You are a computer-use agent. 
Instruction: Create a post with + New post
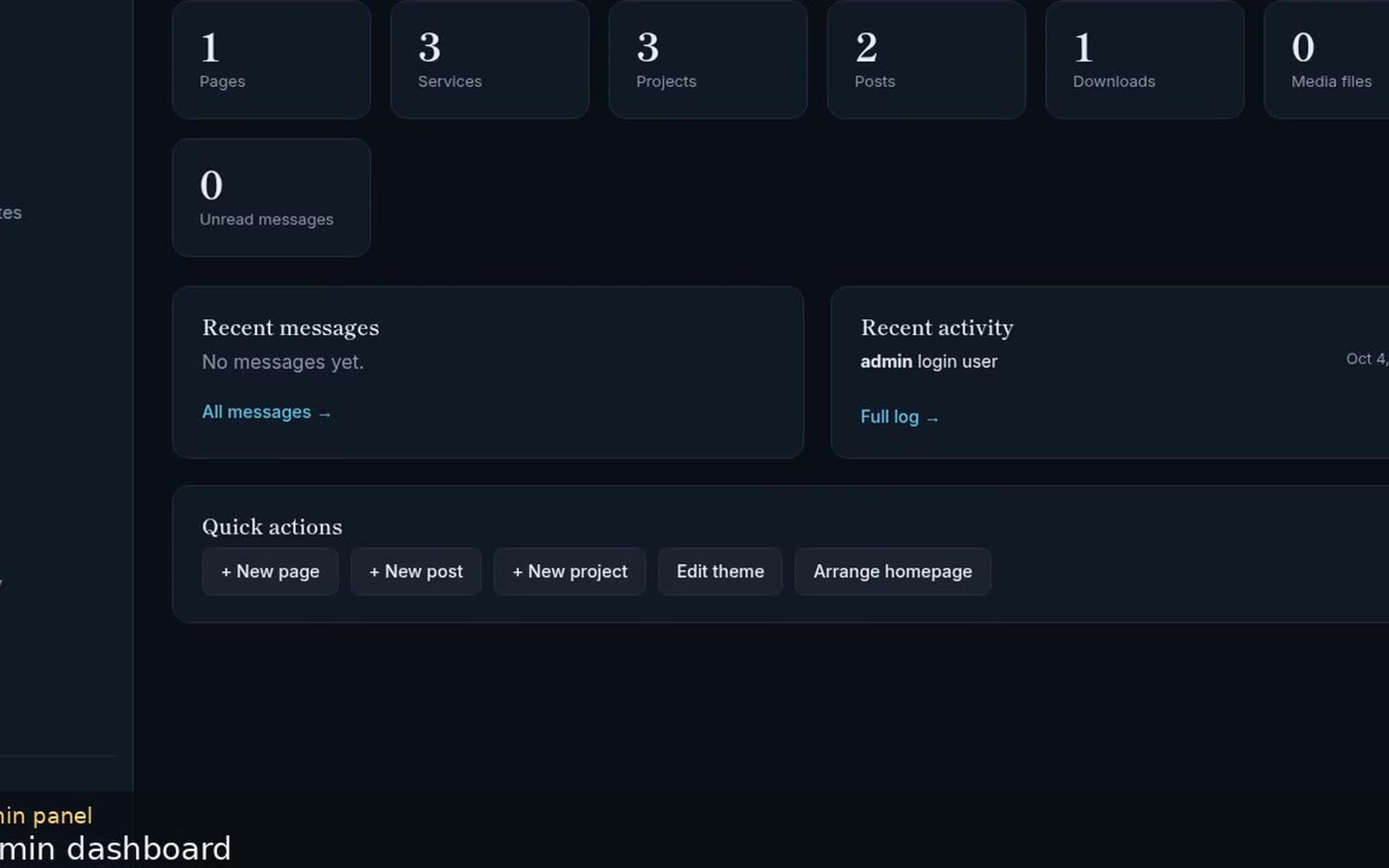pyautogui.click(x=416, y=571)
